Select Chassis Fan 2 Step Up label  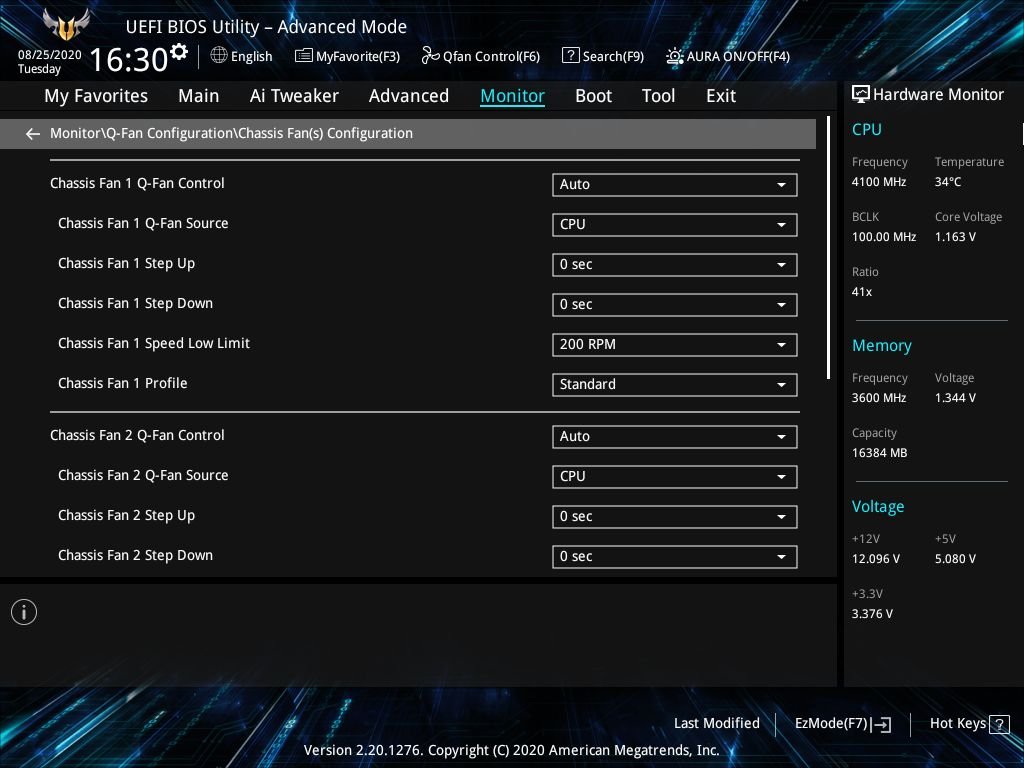point(126,516)
